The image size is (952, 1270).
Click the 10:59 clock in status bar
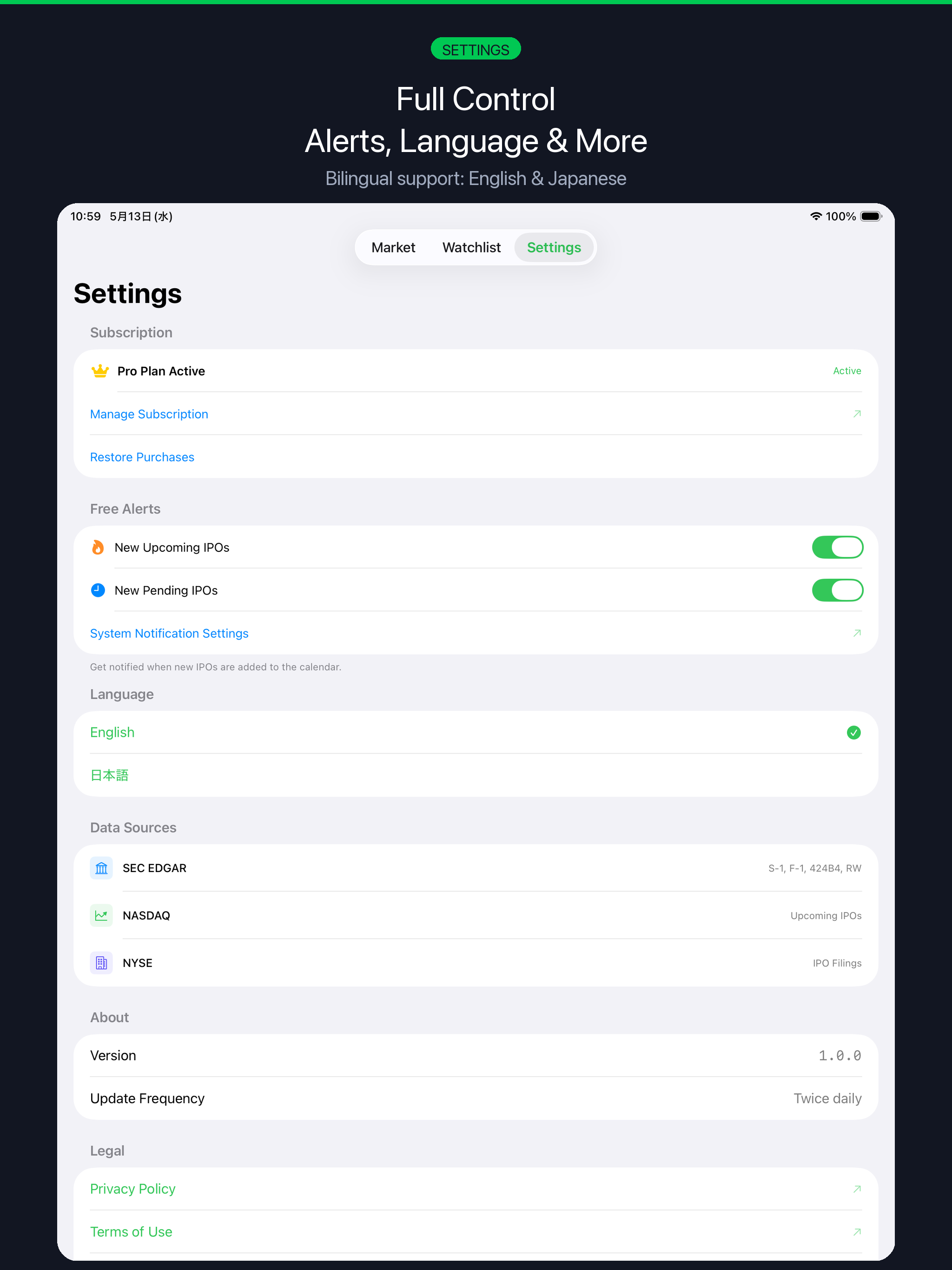[85, 217]
